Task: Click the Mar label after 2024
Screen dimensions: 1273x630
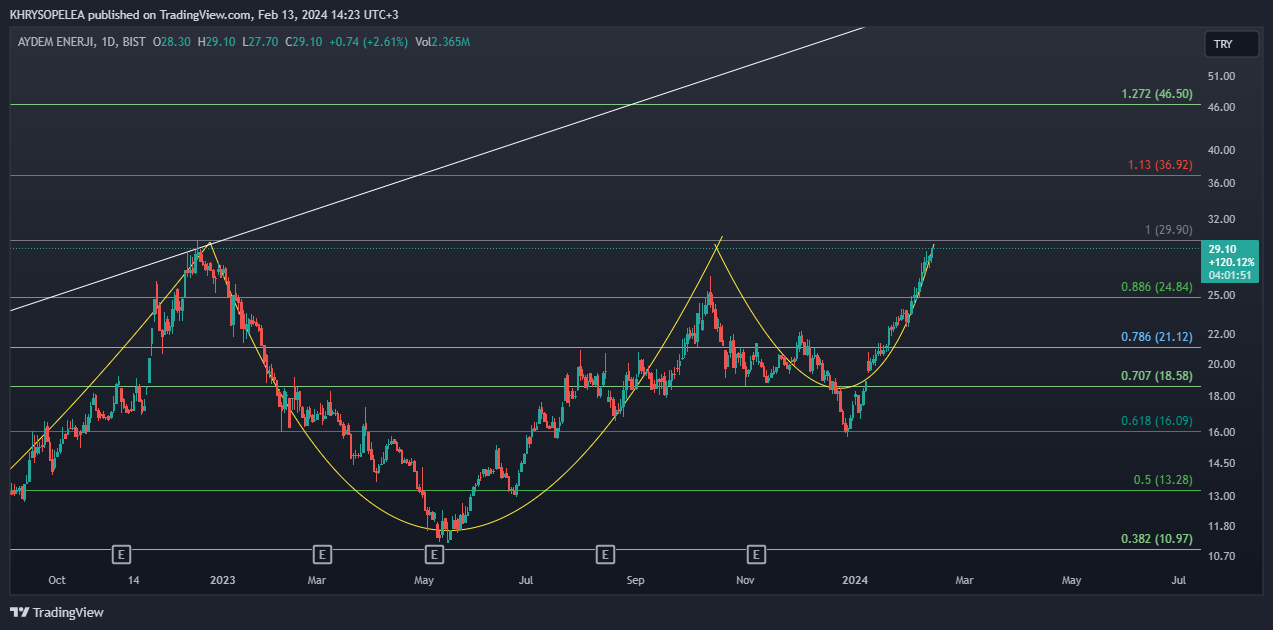Action: click(963, 580)
